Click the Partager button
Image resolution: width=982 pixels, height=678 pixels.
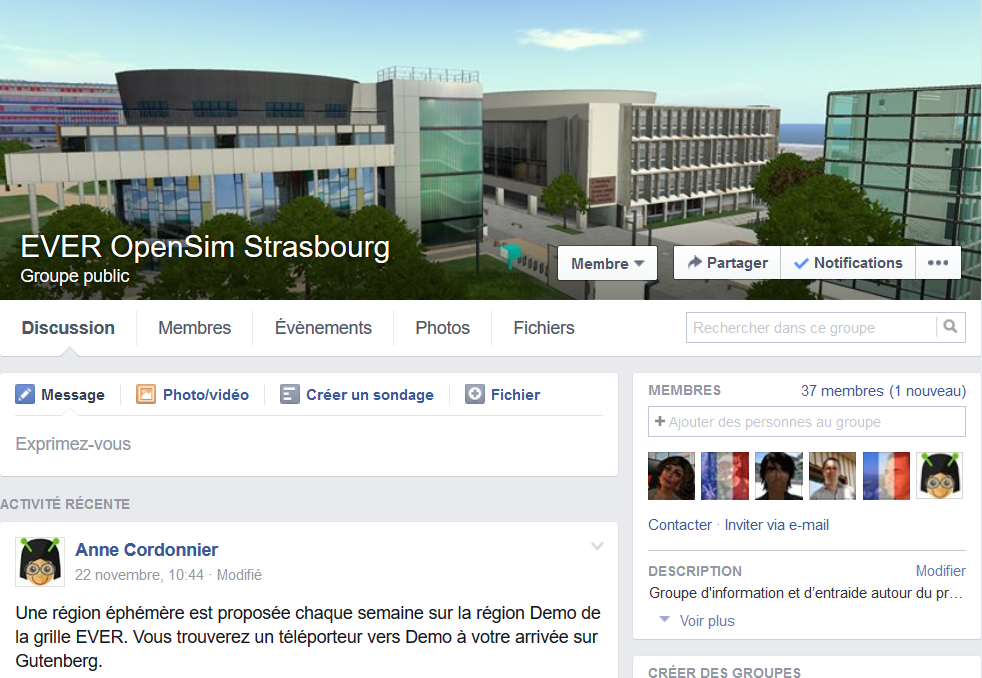727,263
